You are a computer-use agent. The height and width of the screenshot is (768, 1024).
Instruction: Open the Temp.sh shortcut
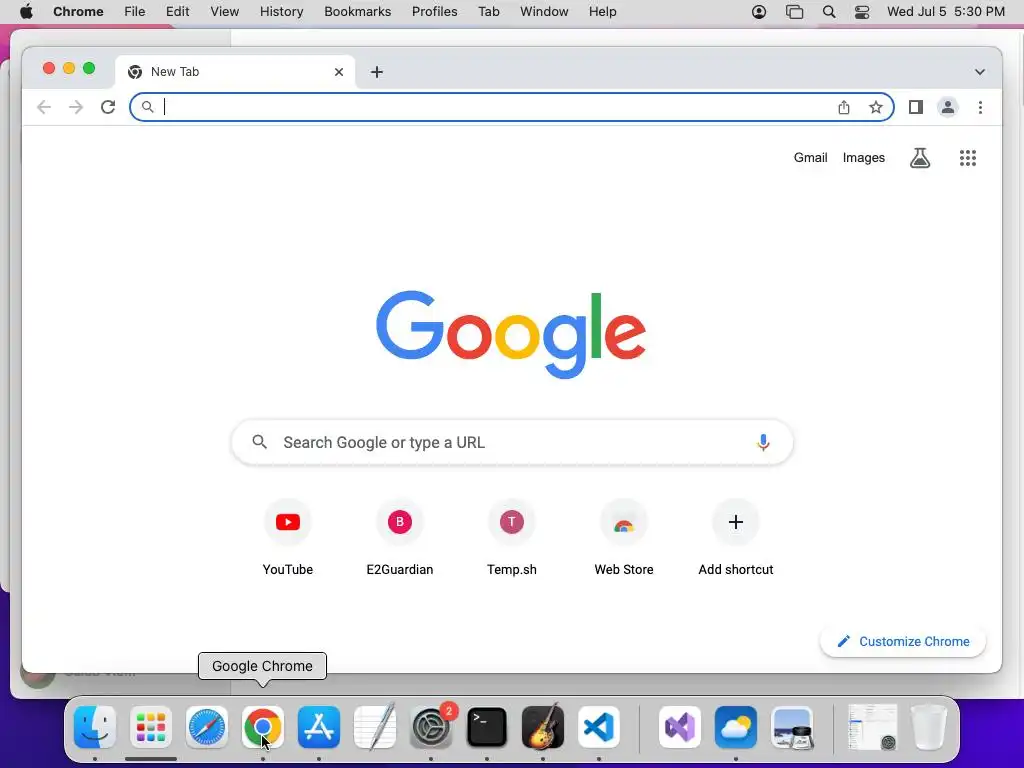click(511, 539)
